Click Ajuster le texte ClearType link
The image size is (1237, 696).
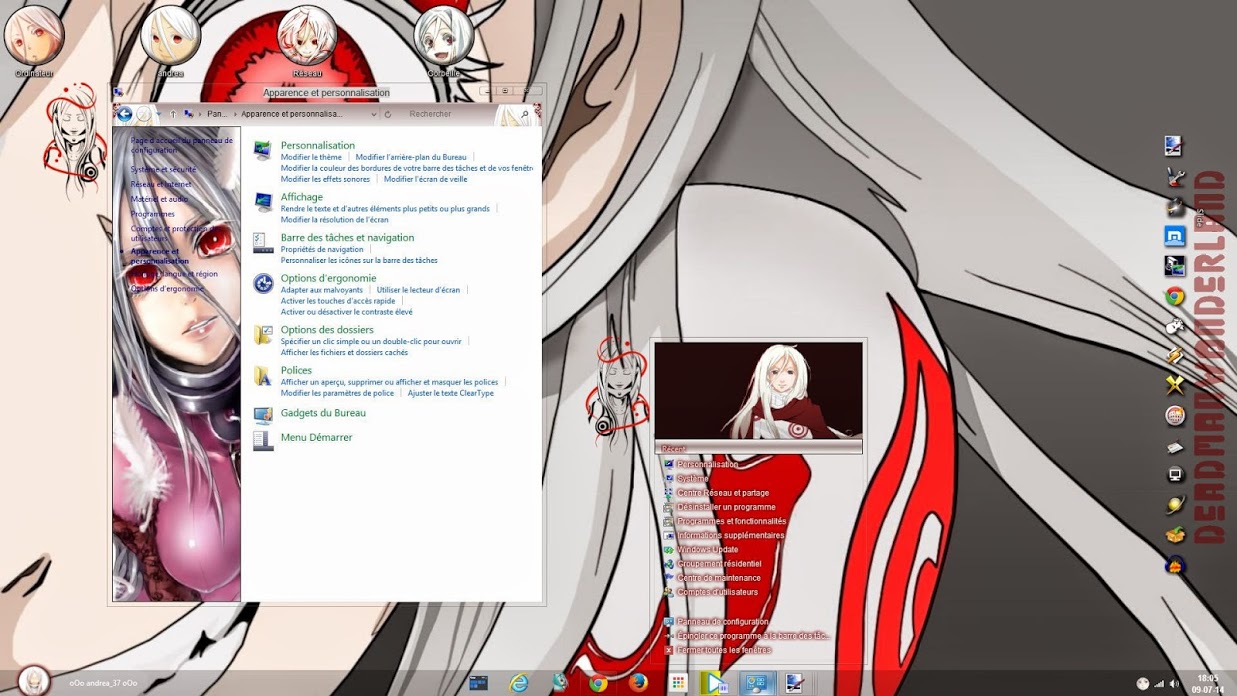[451, 393]
